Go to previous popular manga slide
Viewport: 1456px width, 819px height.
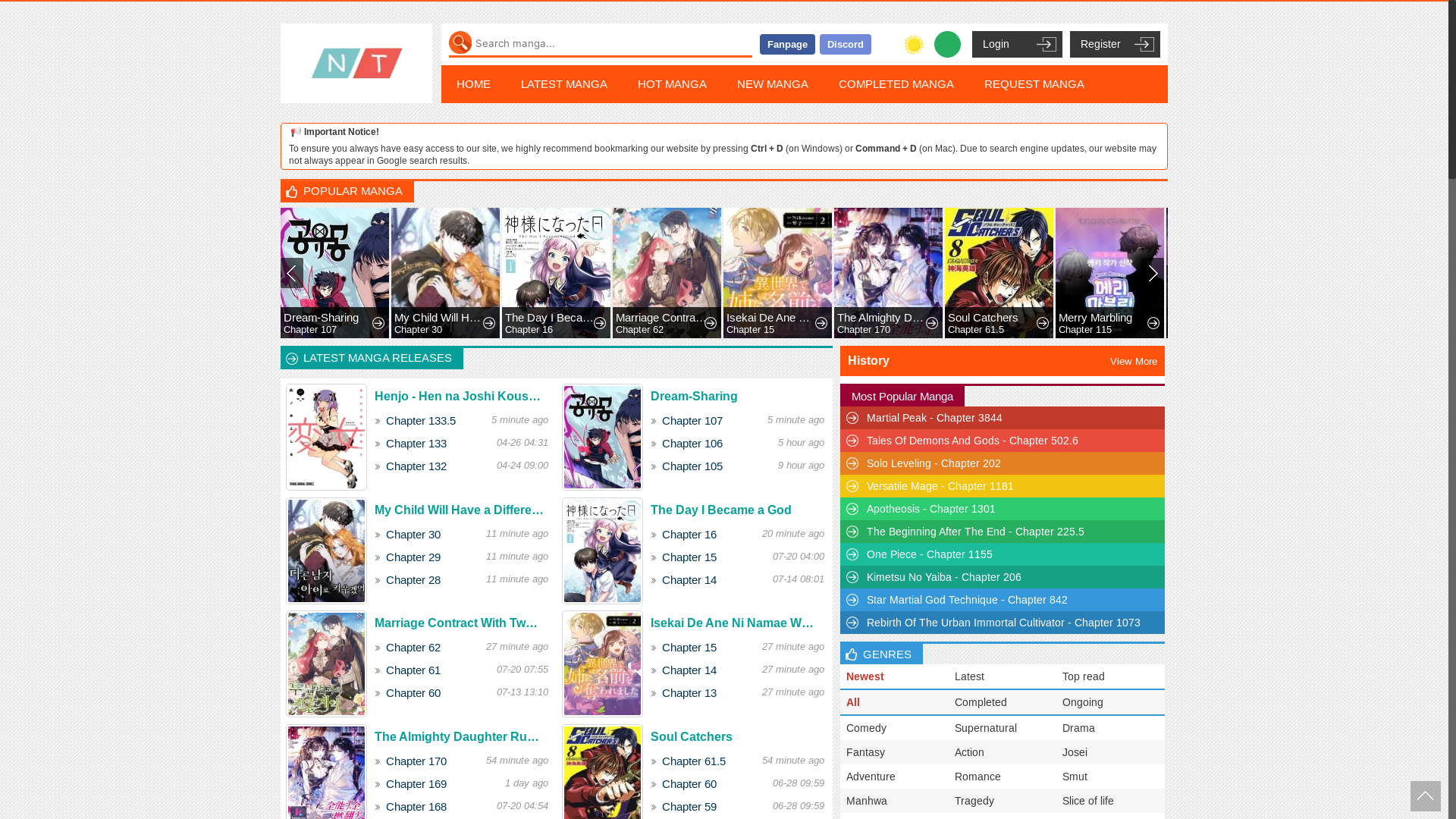pyautogui.click(x=292, y=273)
